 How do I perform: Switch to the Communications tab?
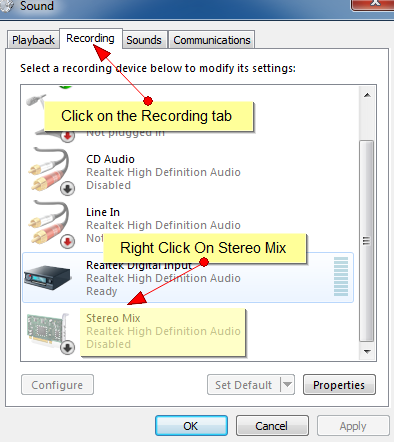tap(212, 40)
